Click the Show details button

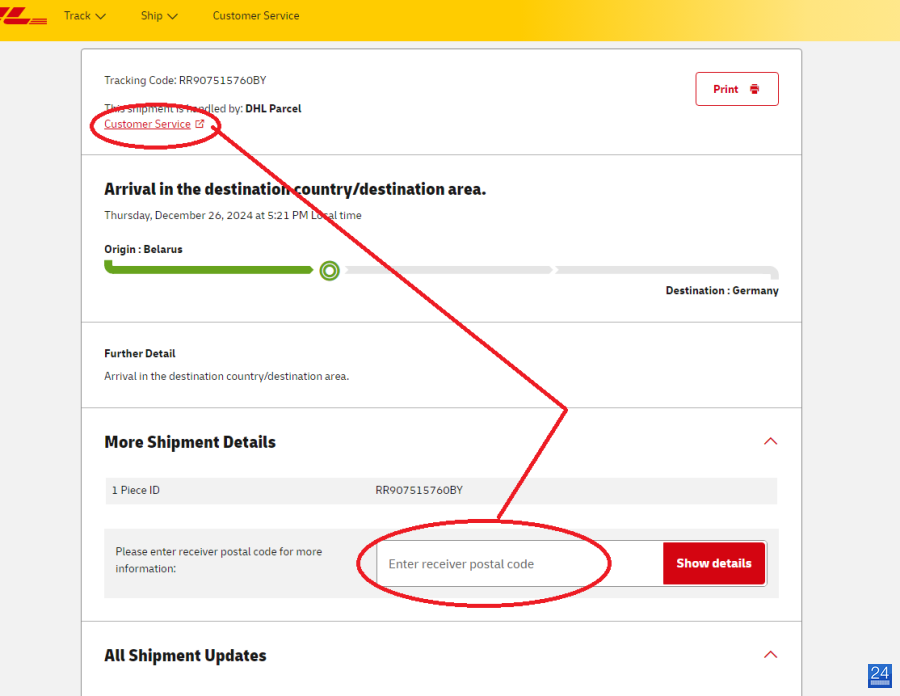[714, 563]
